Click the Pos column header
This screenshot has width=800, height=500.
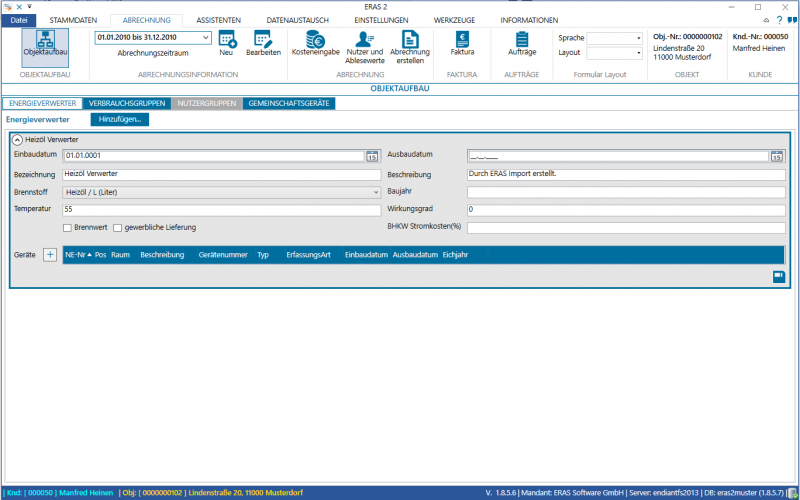(x=101, y=255)
